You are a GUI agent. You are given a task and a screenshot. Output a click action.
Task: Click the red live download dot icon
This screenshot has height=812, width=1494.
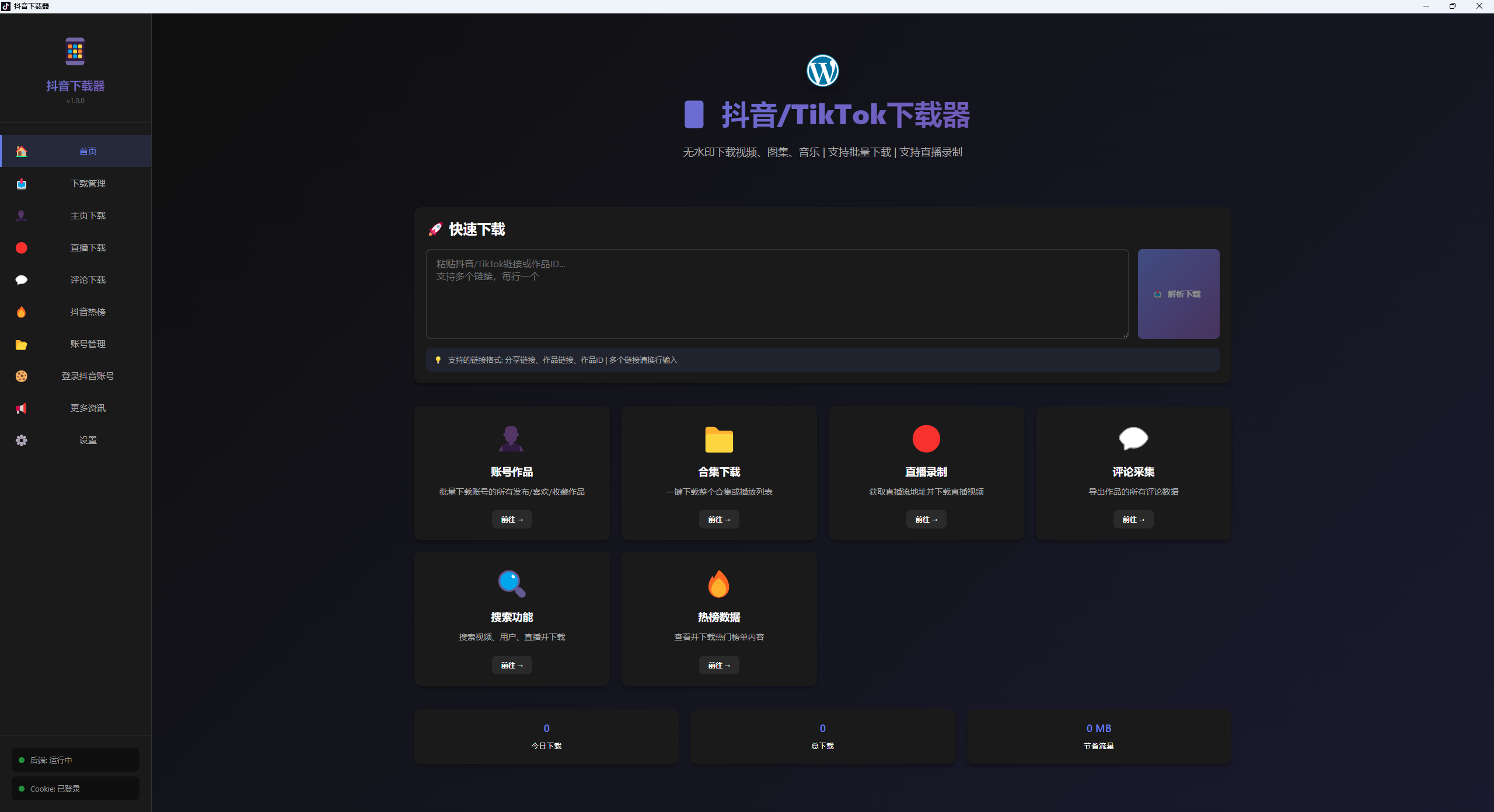point(22,248)
